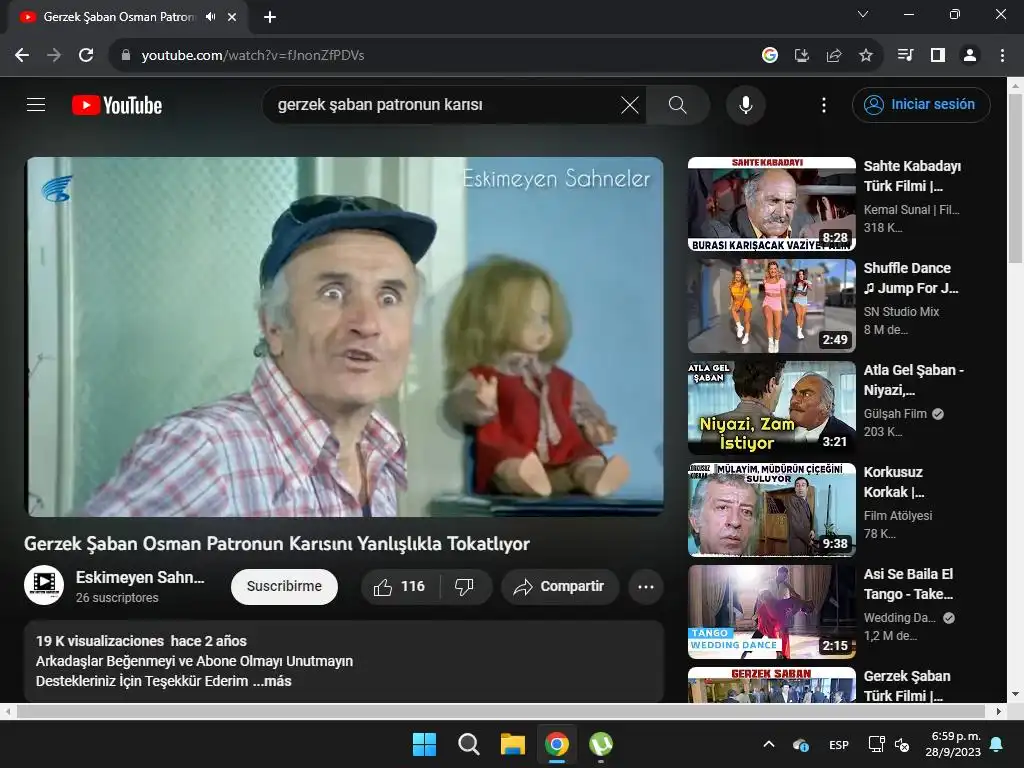Expand description with ...más
The width and height of the screenshot is (1024, 768).
coord(272,681)
